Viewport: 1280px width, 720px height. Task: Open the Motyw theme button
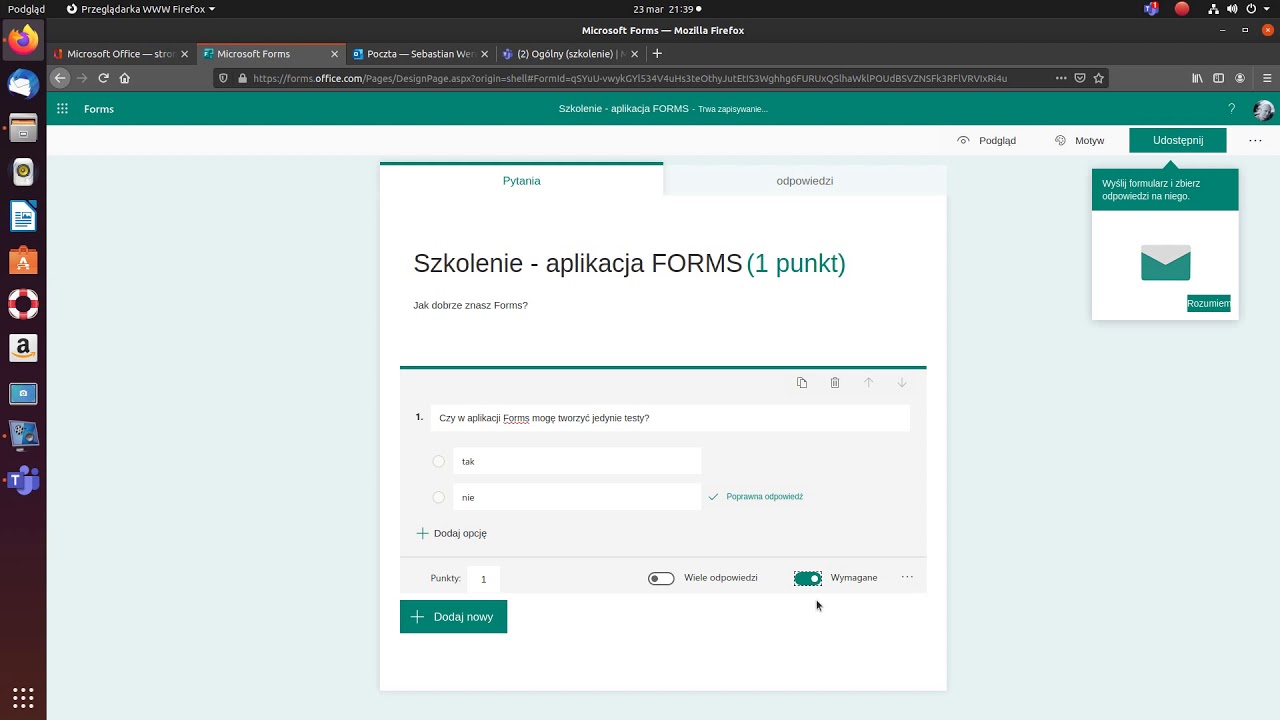pos(1079,141)
